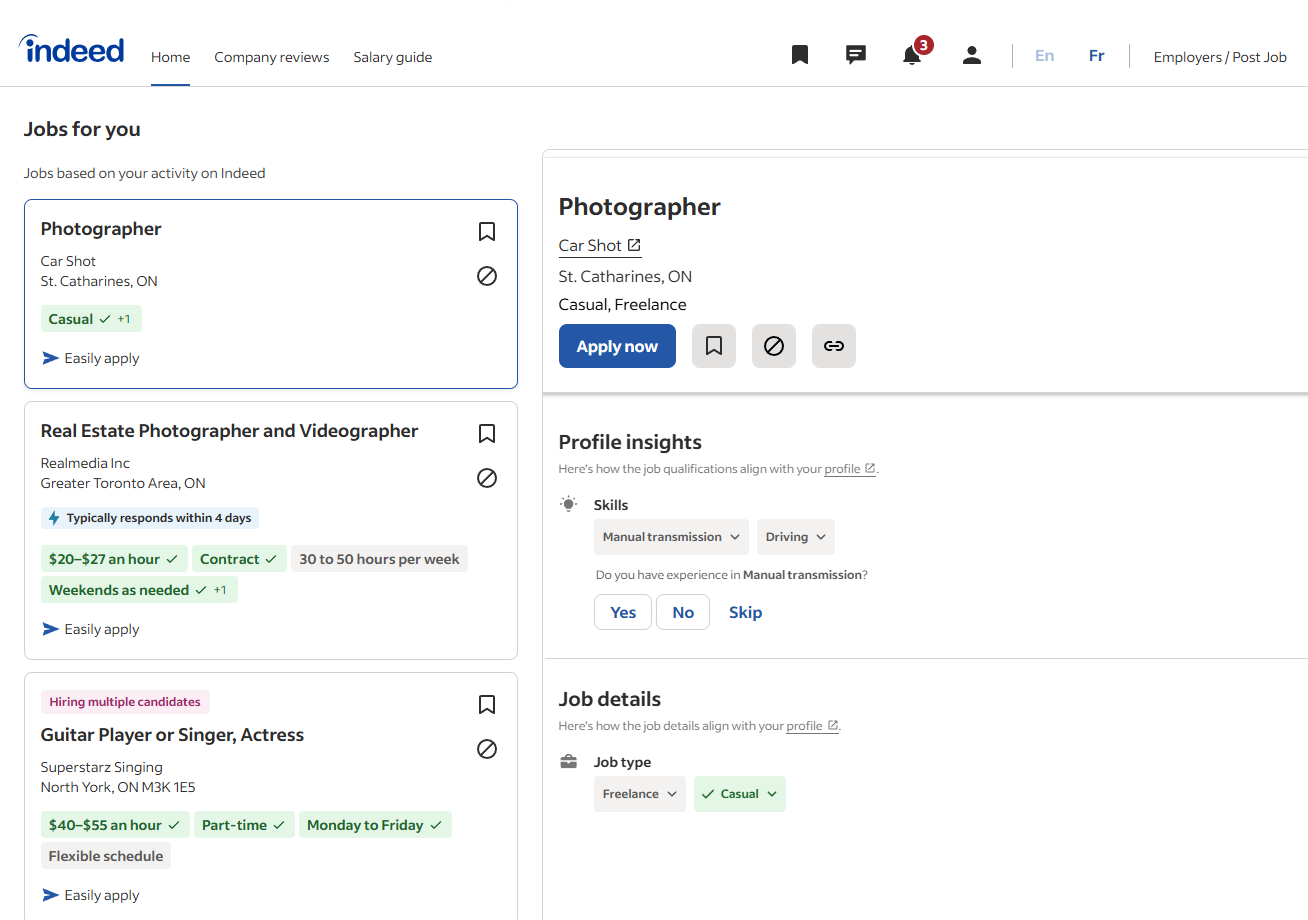The height and width of the screenshot is (920, 1308).
Task: Click Indeed logo to go home
Action: pos(72,50)
